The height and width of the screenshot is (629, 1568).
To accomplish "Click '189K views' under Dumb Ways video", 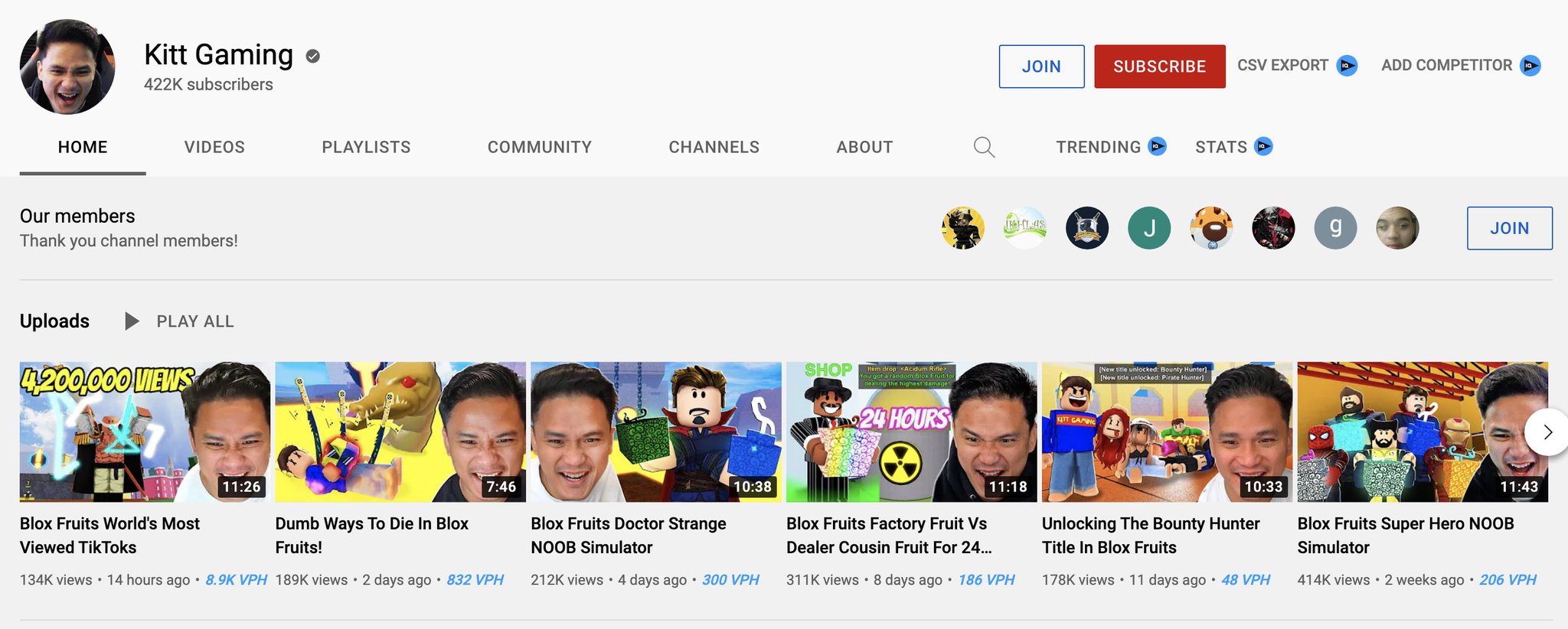I will coord(312,580).
